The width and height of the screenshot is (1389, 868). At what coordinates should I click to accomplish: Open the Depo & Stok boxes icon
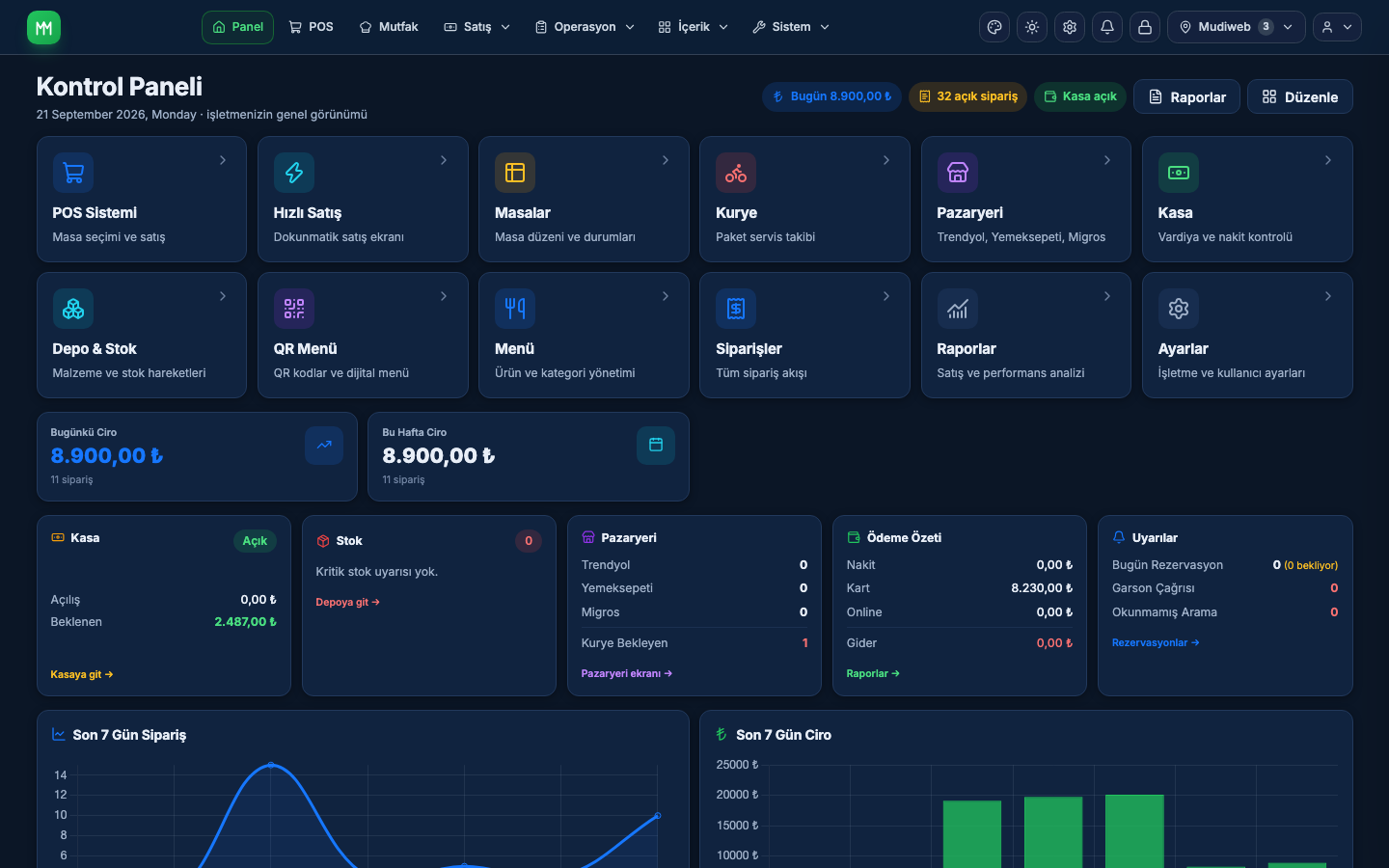(x=73, y=309)
